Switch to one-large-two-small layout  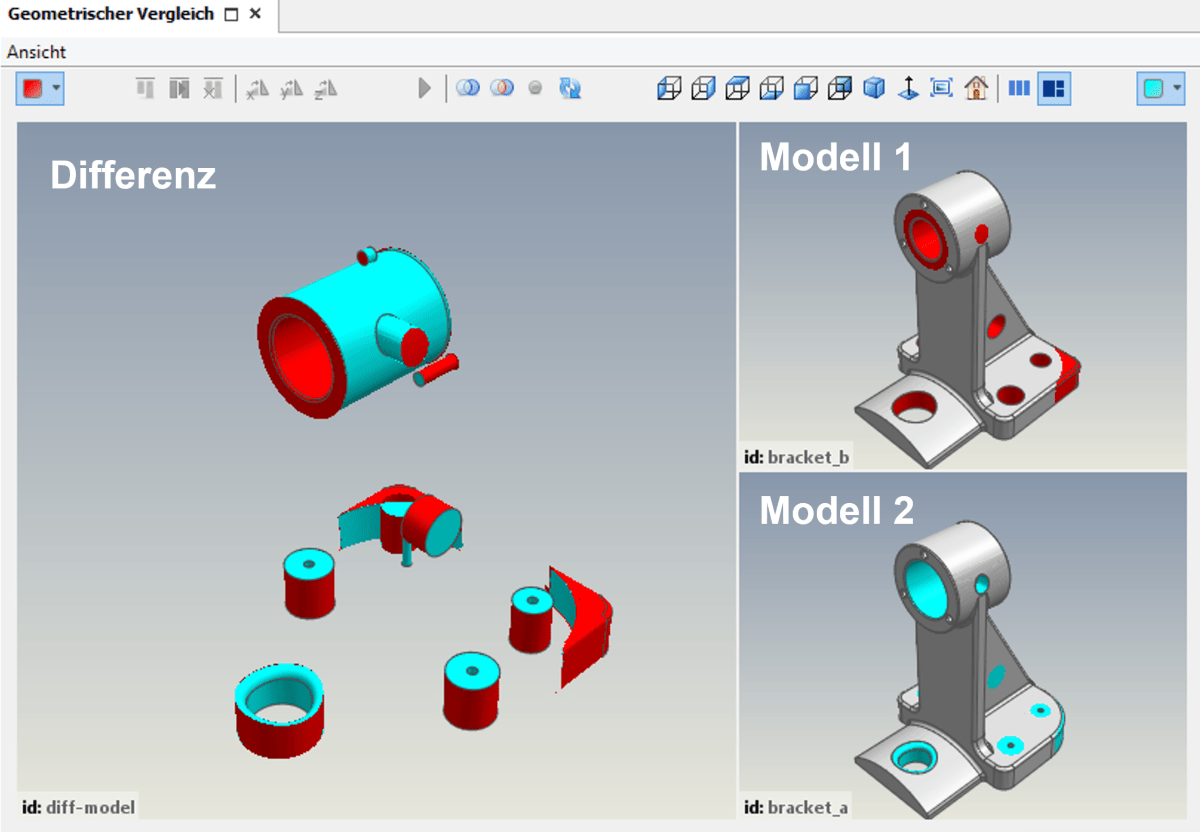[1053, 89]
